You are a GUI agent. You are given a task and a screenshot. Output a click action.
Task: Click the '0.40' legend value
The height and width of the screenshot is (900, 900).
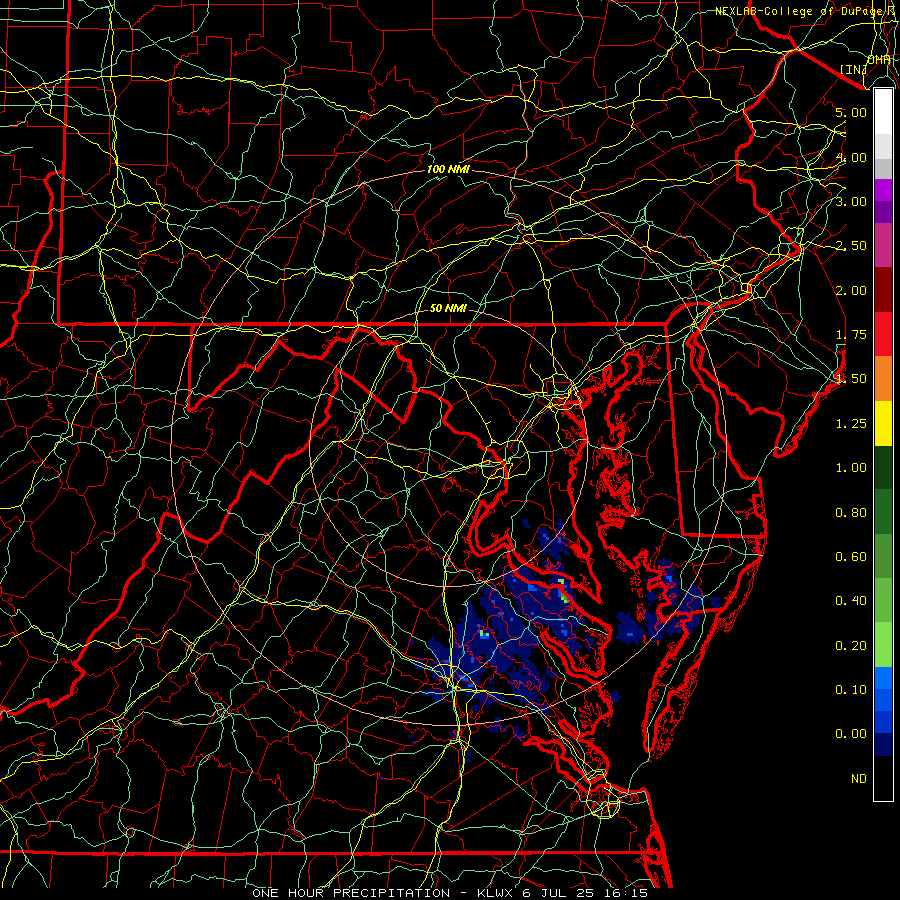pyautogui.click(x=851, y=601)
